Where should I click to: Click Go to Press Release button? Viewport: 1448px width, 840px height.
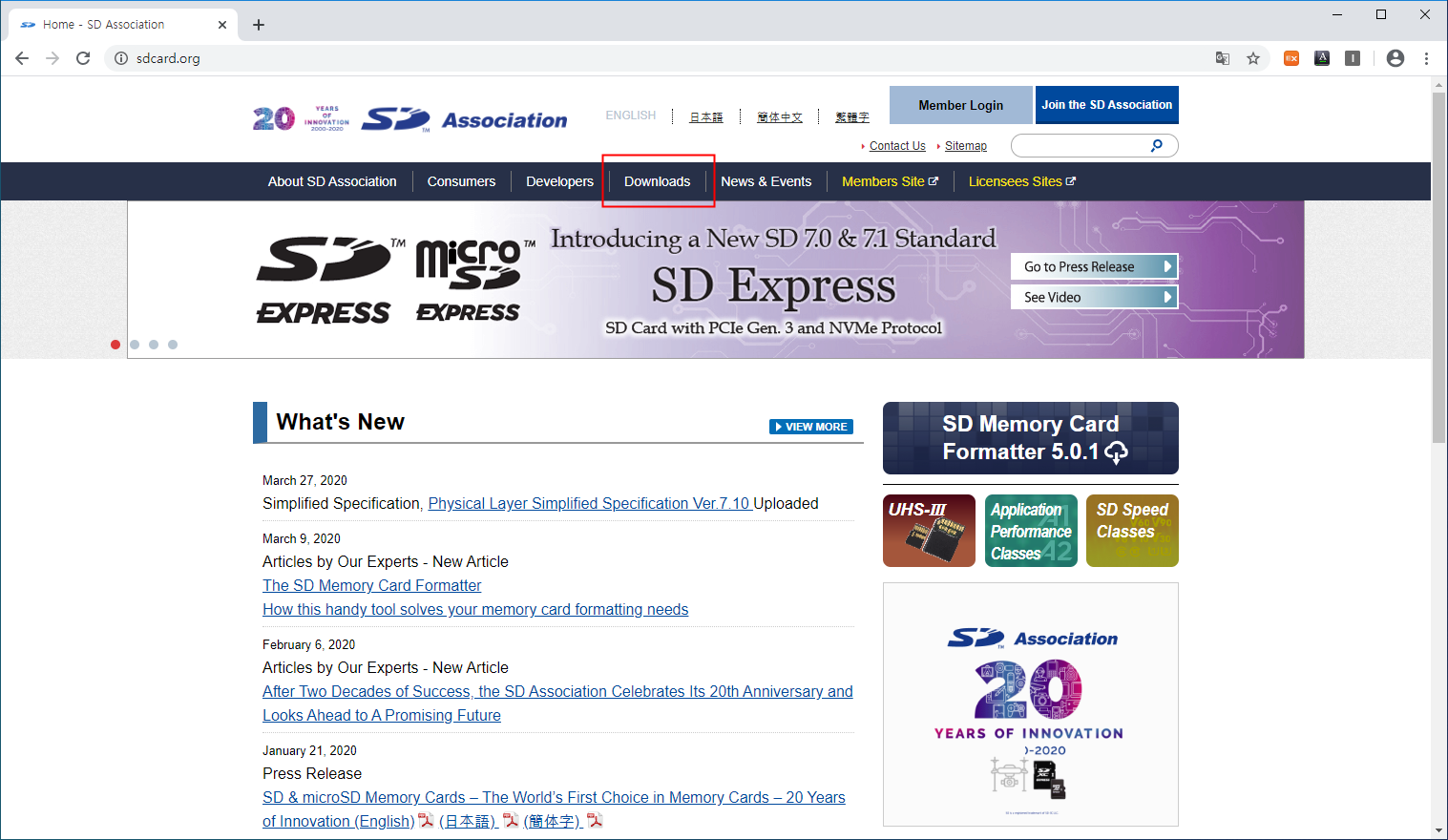(x=1094, y=266)
